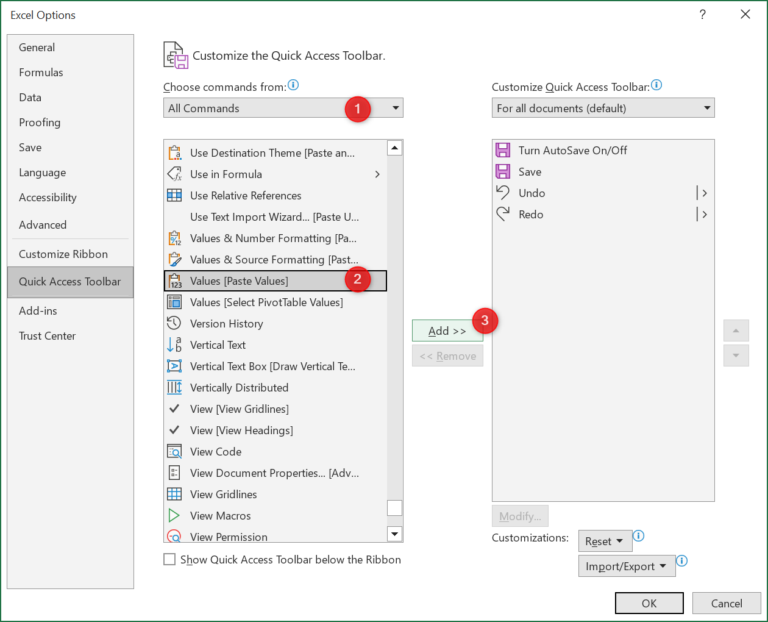
Task: Open the For all documents (default) dropdown
Action: (603, 108)
